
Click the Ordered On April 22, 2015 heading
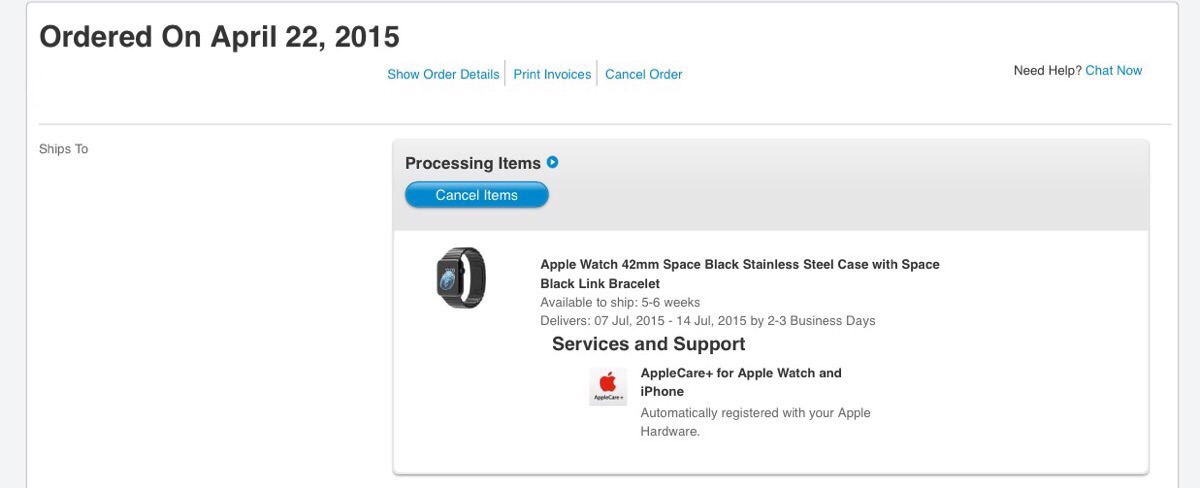point(219,37)
